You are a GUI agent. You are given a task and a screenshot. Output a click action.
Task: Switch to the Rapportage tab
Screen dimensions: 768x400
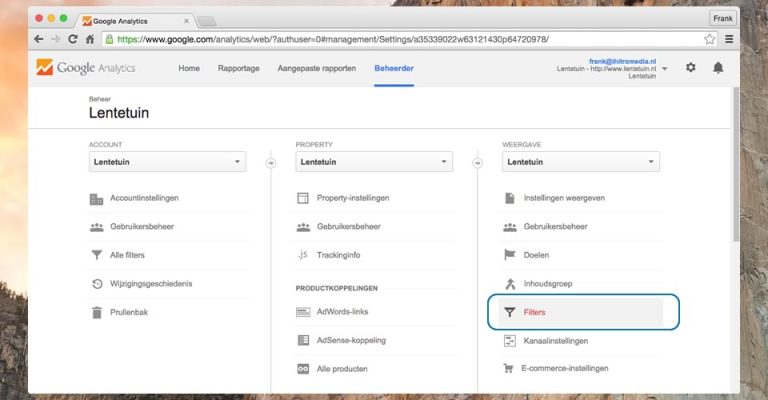coord(239,68)
